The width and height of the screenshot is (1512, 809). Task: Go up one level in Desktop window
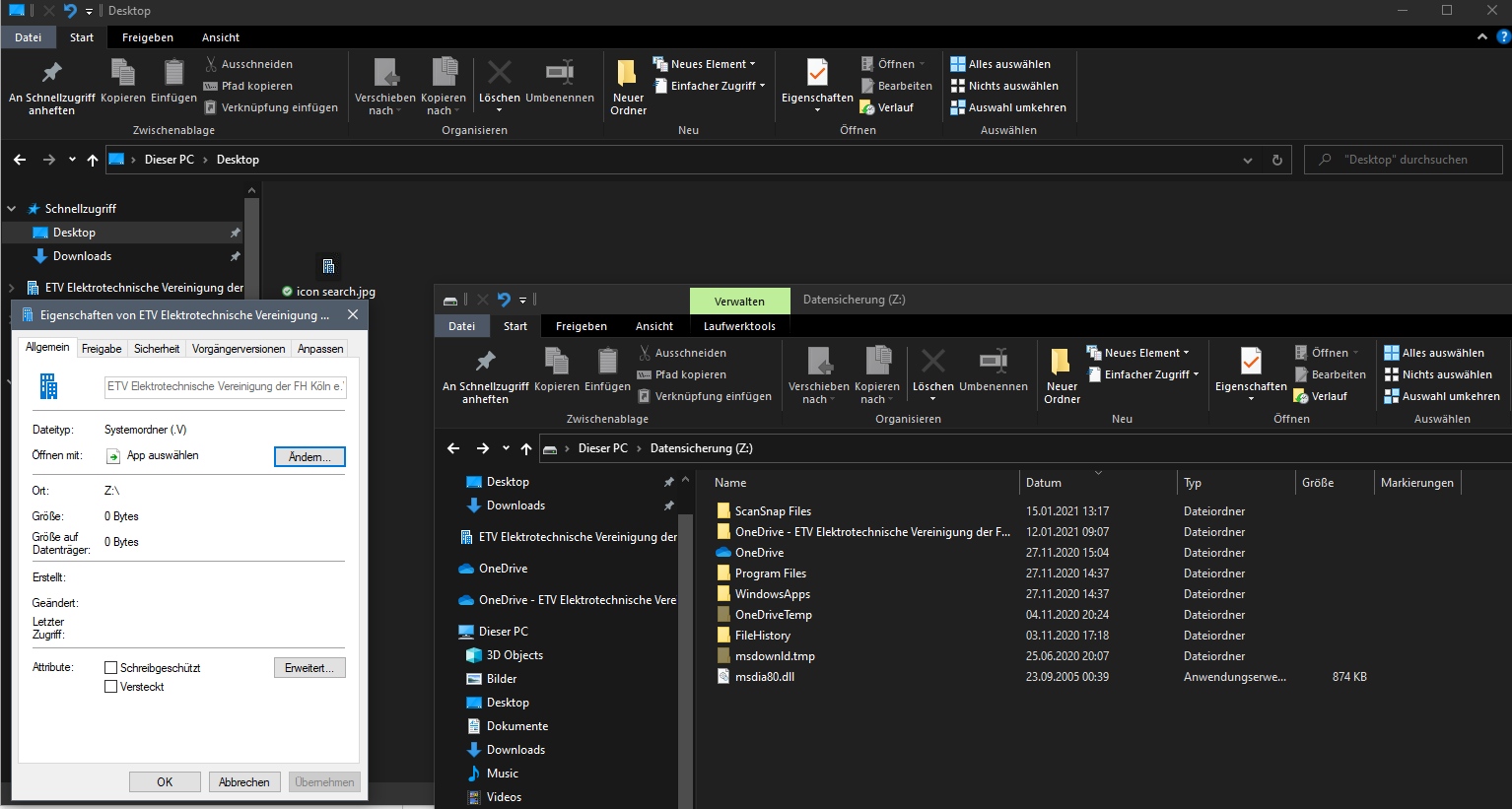coord(93,160)
